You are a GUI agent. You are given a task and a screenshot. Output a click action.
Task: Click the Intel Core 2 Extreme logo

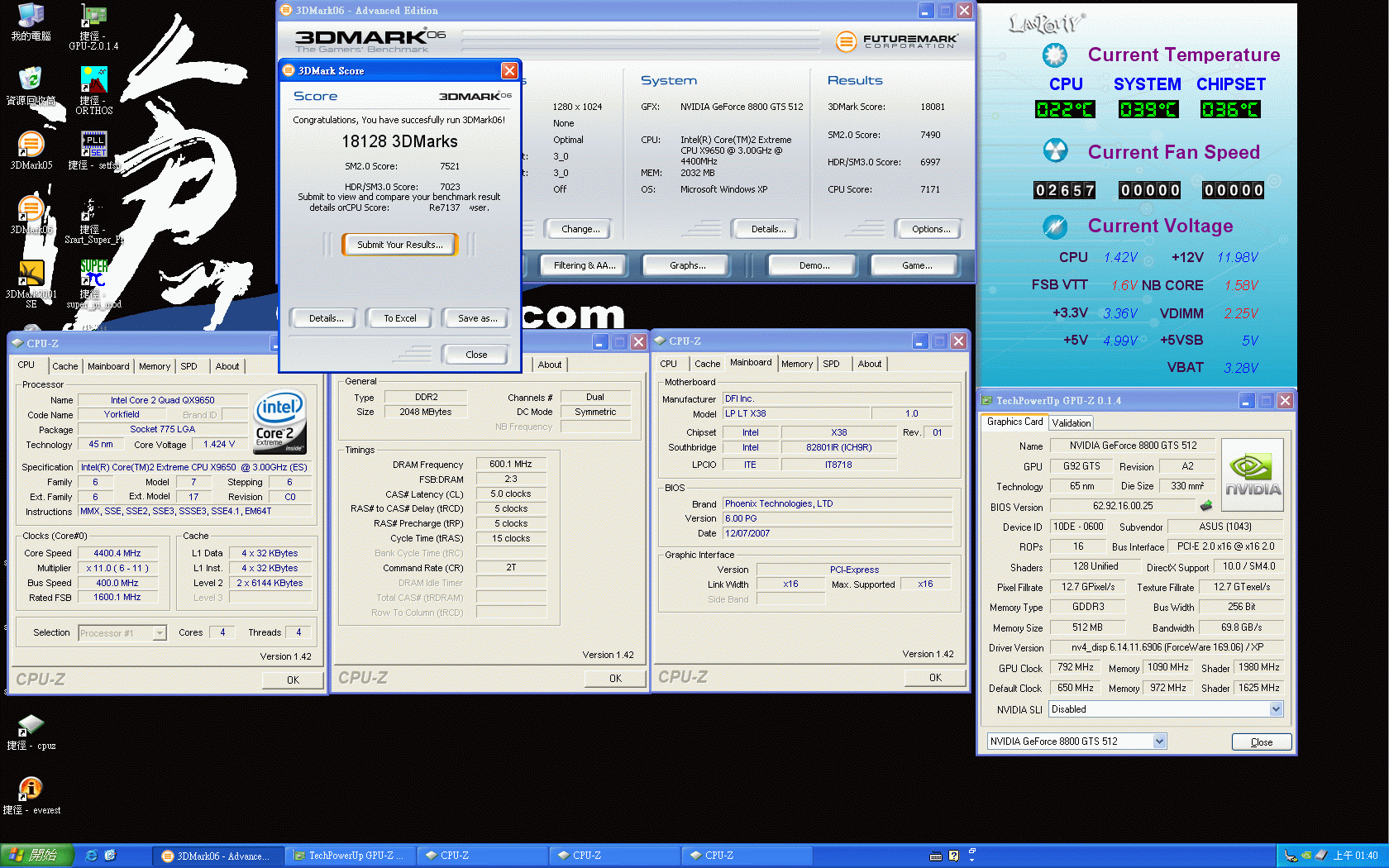click(x=279, y=421)
